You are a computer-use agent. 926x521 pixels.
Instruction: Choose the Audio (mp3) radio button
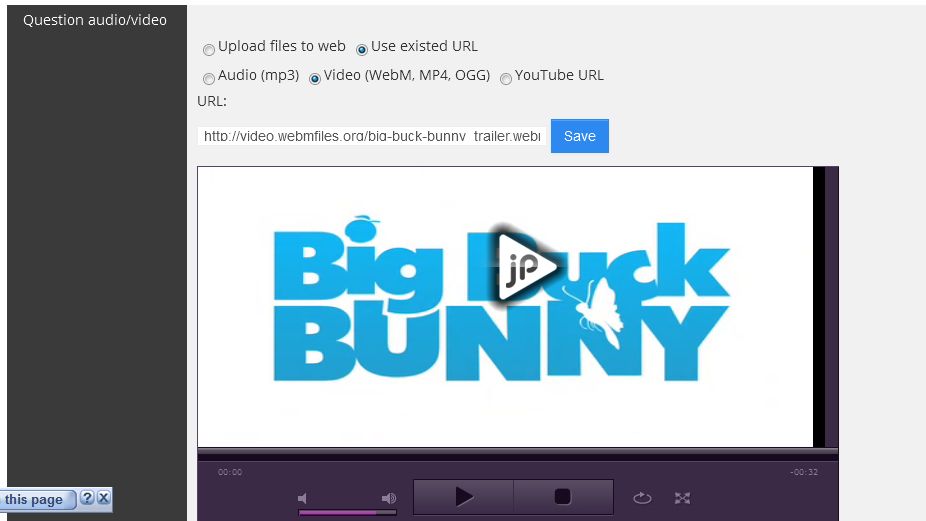point(208,79)
